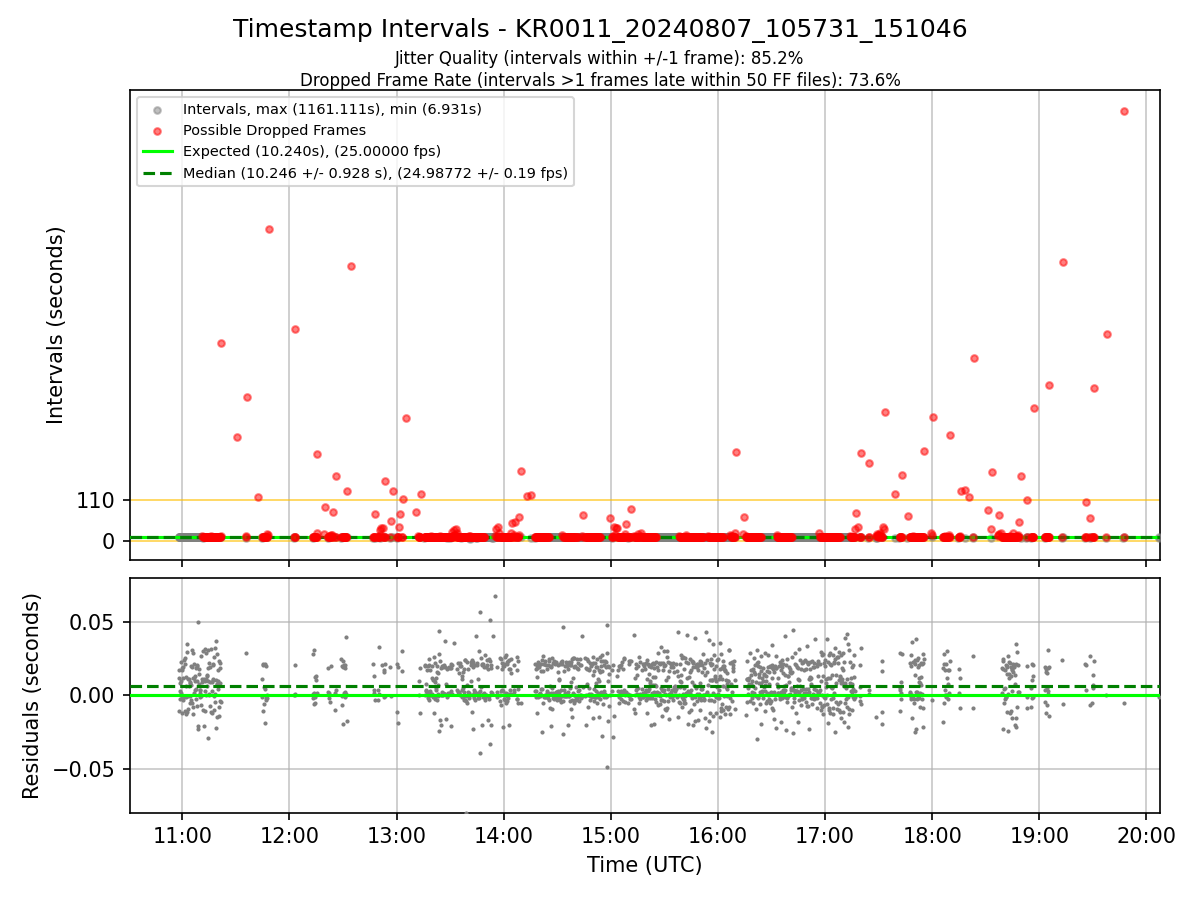
Task: Click the 19:00 time tick label
Action: (1039, 834)
